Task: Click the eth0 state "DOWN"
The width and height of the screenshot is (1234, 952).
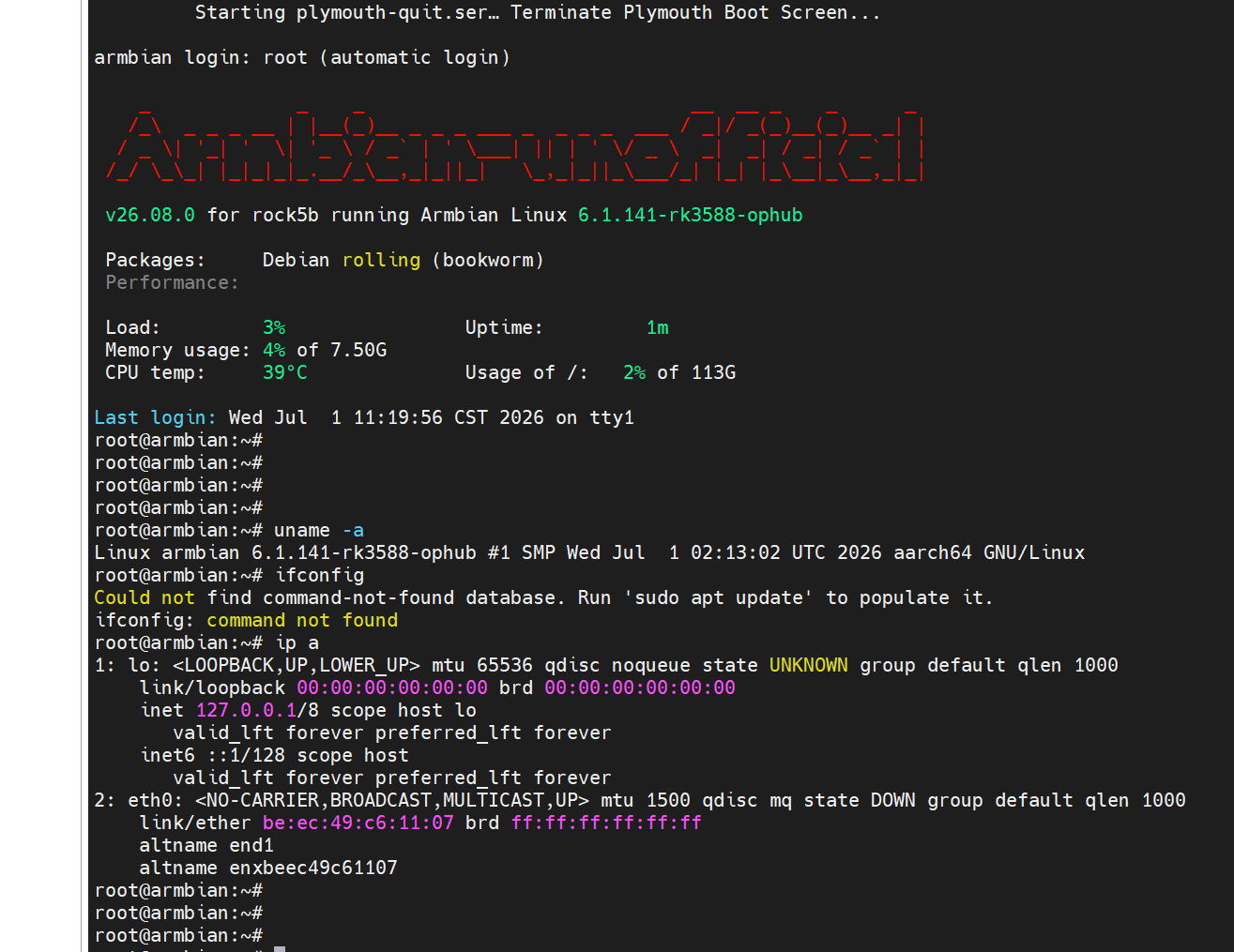Action: click(893, 801)
